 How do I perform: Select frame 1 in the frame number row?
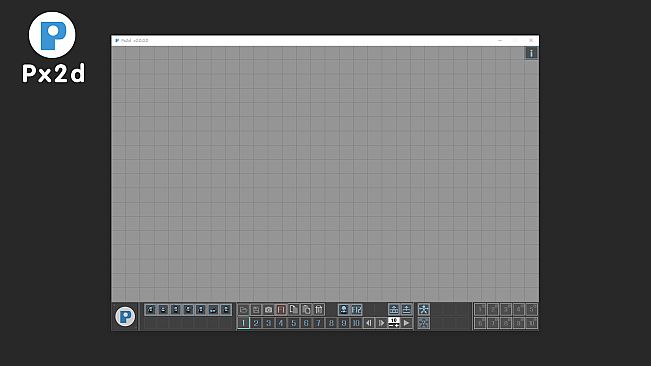243,323
